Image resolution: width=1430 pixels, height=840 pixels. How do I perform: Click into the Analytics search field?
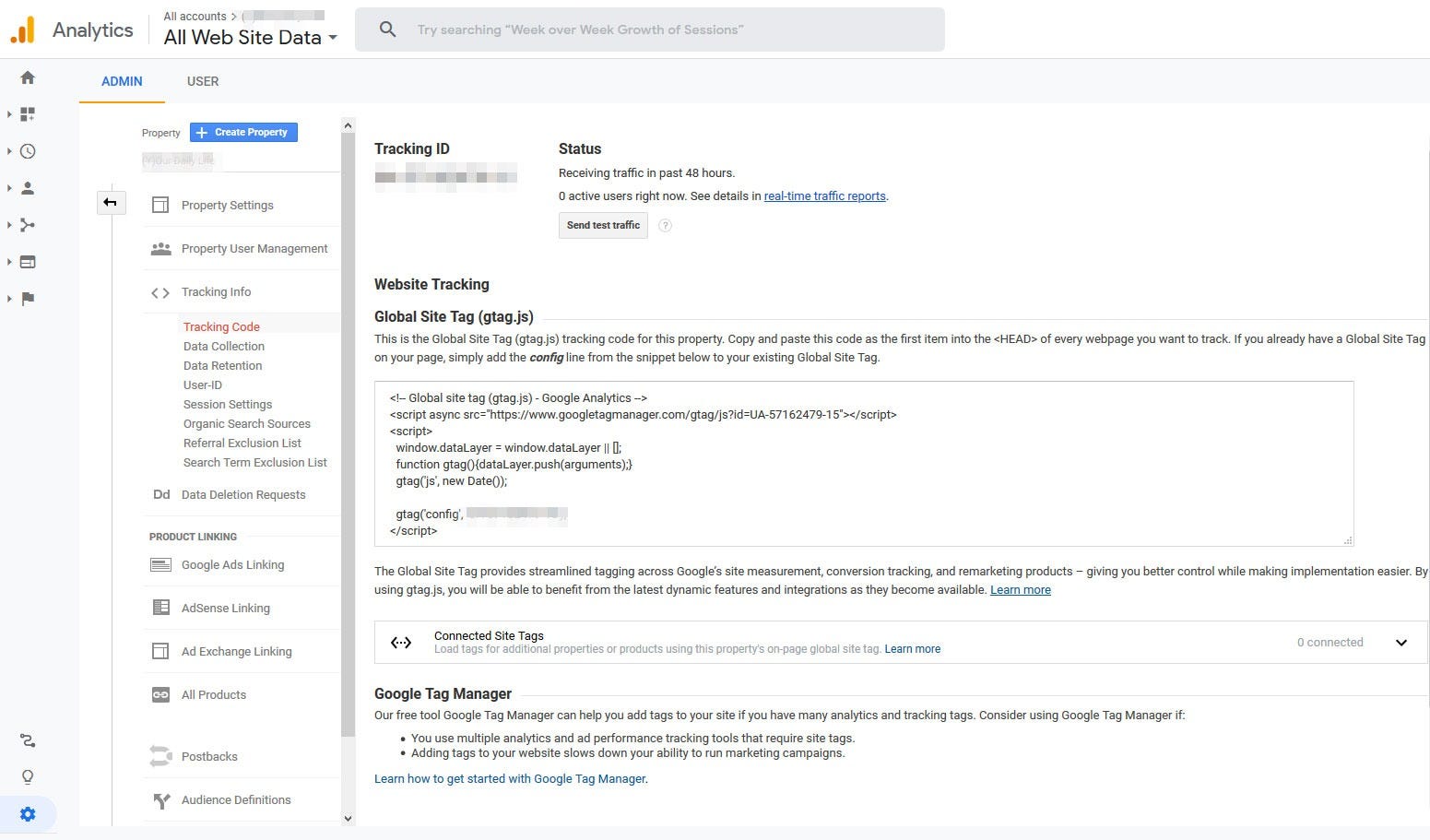coord(650,30)
